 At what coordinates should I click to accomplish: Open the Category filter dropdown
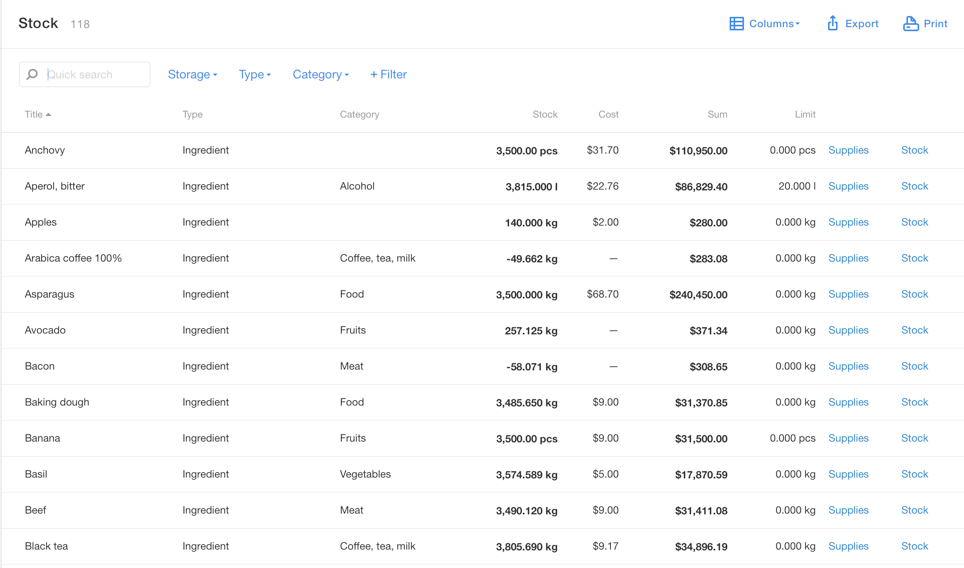click(x=320, y=74)
